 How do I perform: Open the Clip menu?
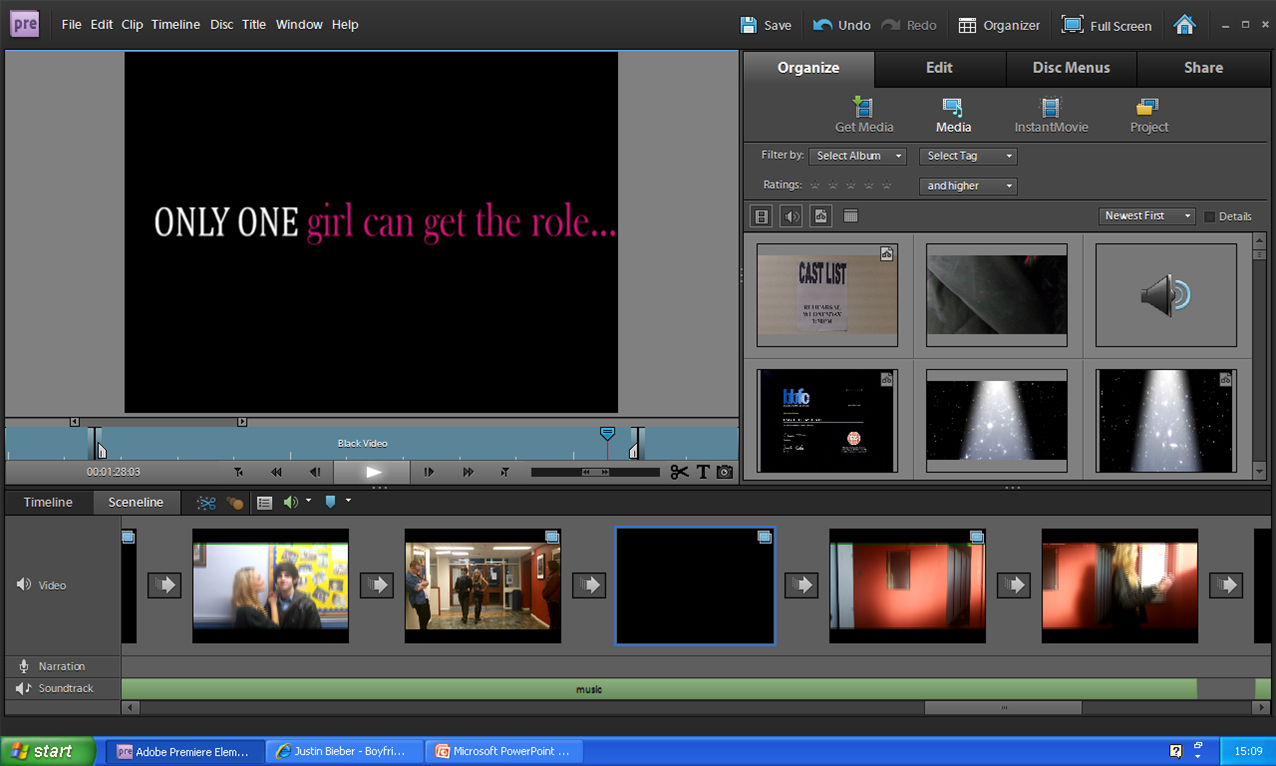pyautogui.click(x=132, y=24)
